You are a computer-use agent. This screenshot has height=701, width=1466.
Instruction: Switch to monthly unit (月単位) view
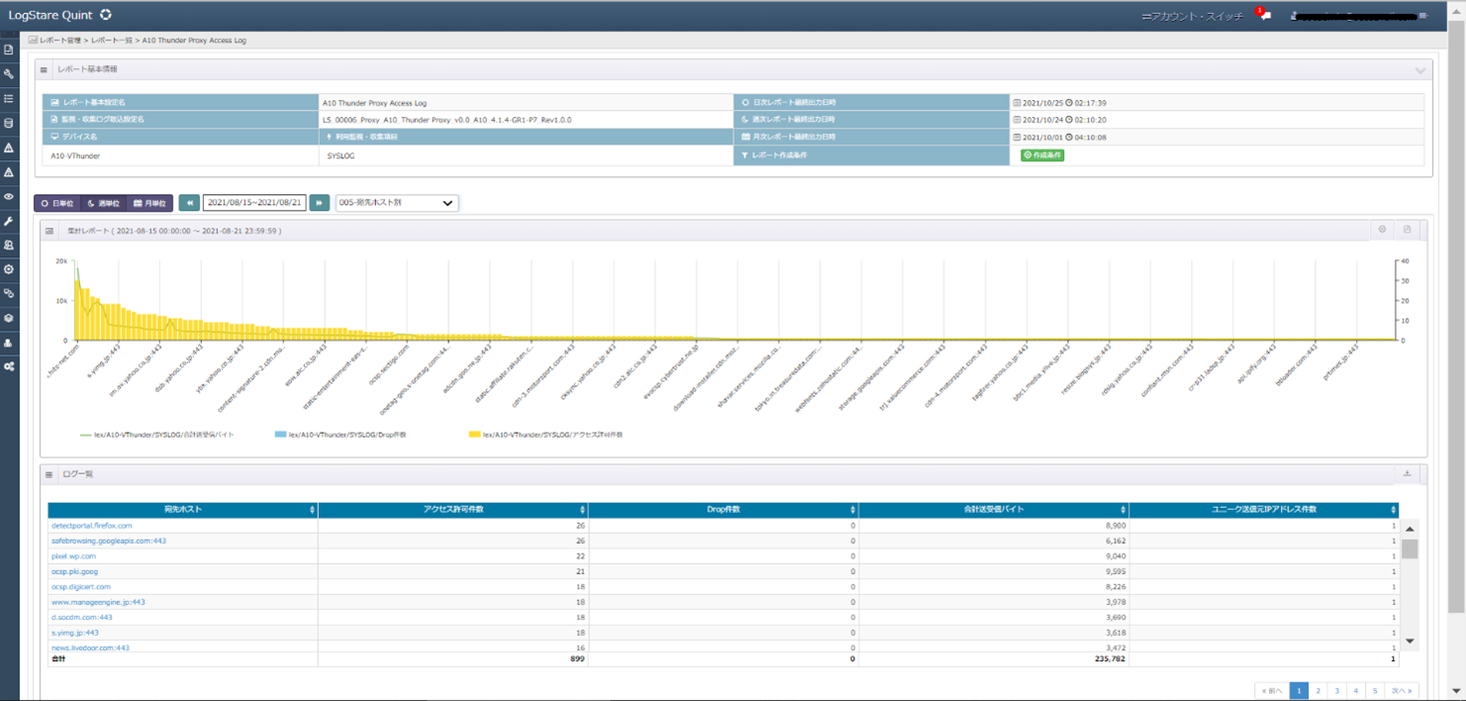[x=150, y=203]
